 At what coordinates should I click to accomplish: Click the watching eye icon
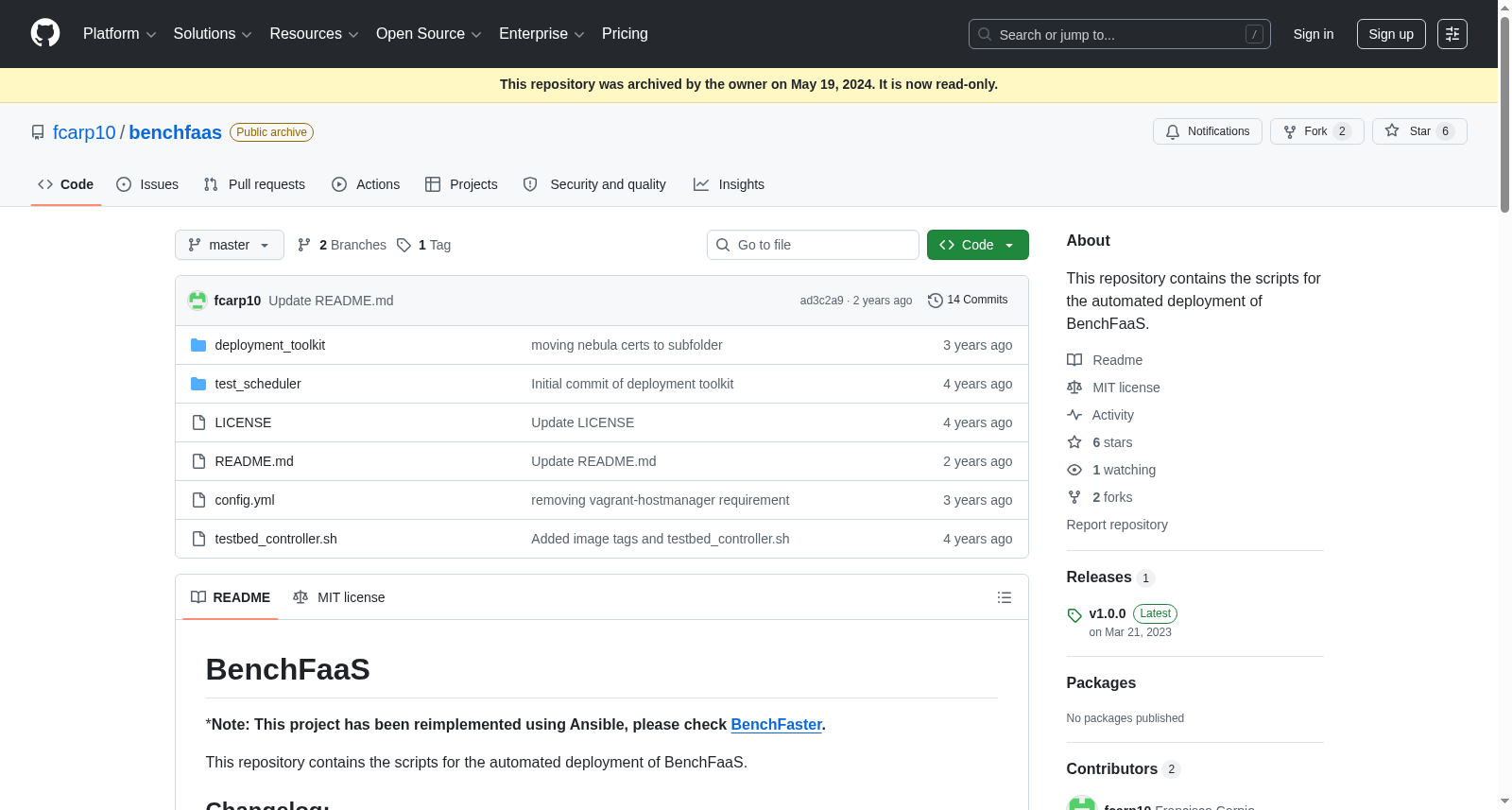1074,470
